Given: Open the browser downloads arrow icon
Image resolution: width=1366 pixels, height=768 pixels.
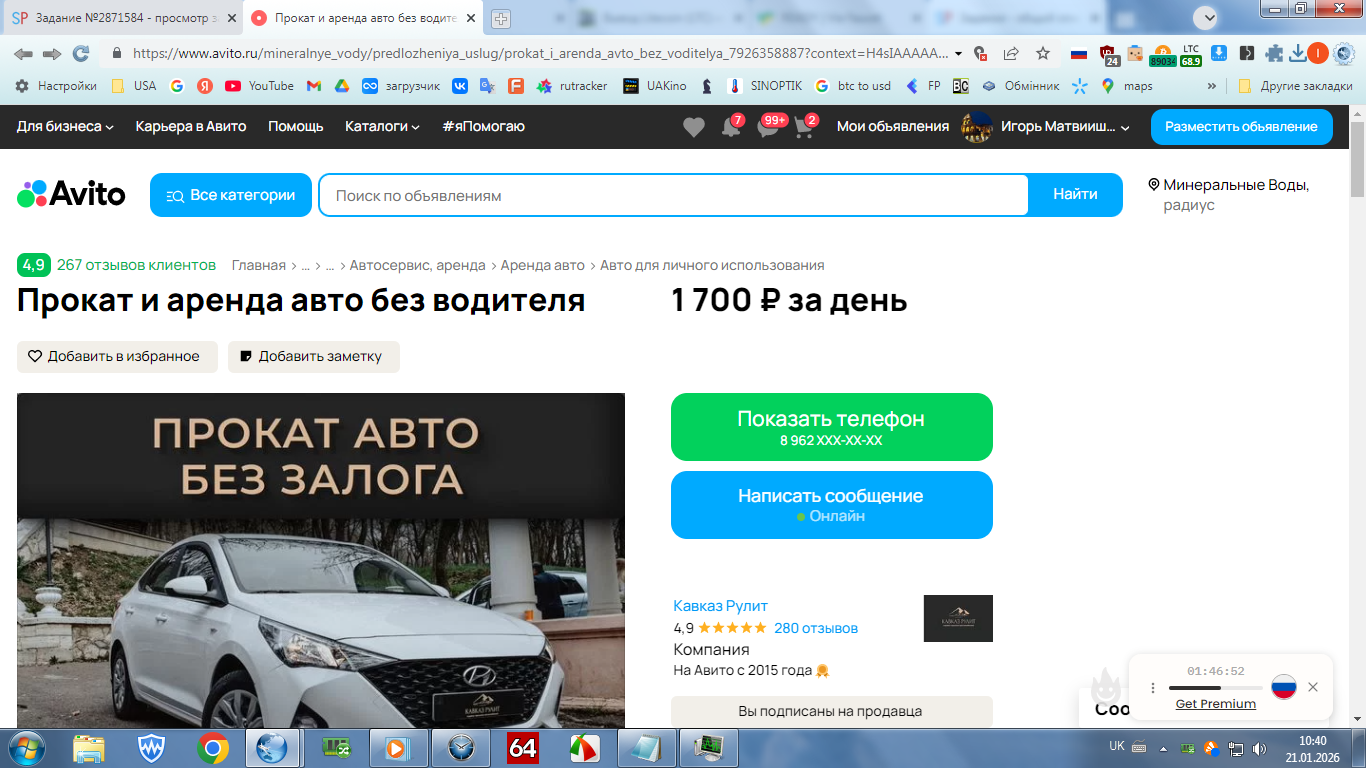Looking at the screenshot, I should pos(1298,54).
